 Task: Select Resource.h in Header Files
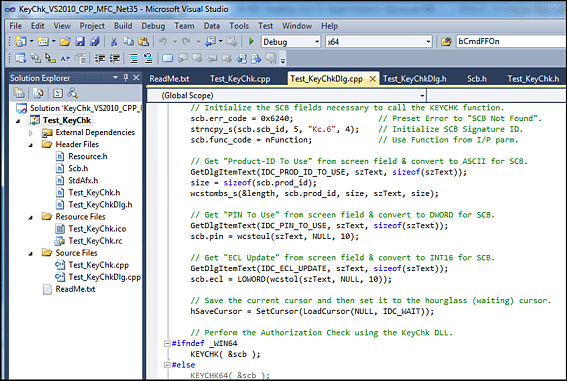pyautogui.click(x=88, y=157)
